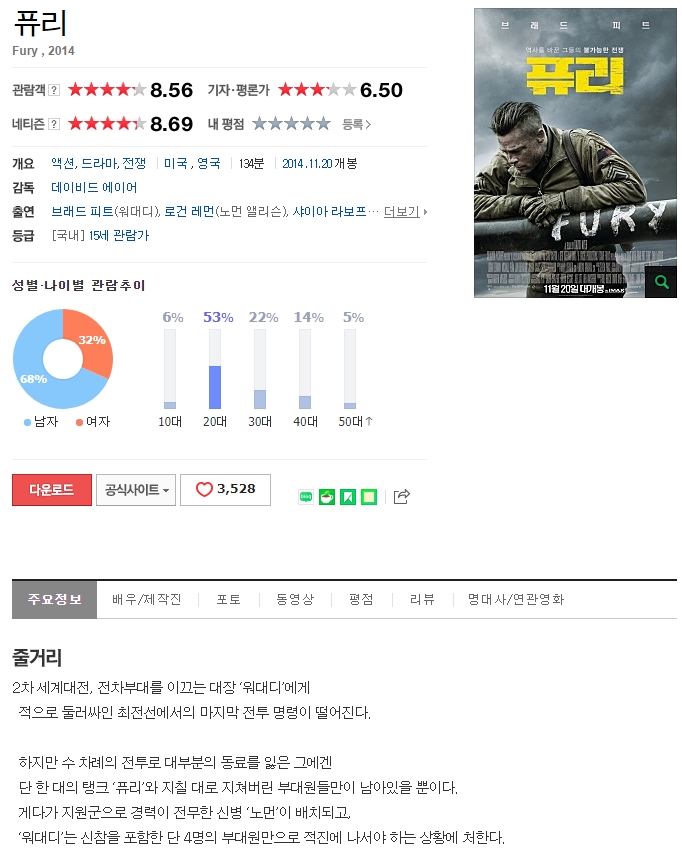
Task: Like the movie with heart button
Action: pyautogui.click(x=225, y=490)
